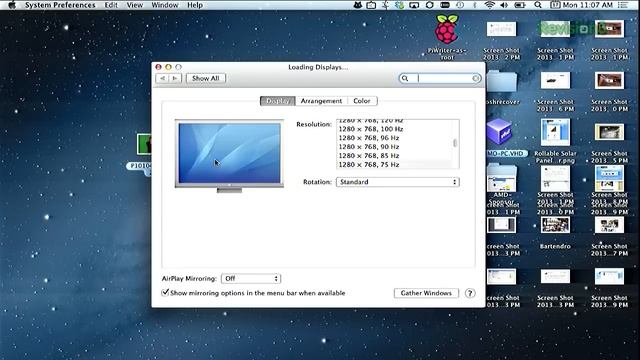
Task: Go forward with the right arrow button
Action: click(175, 78)
